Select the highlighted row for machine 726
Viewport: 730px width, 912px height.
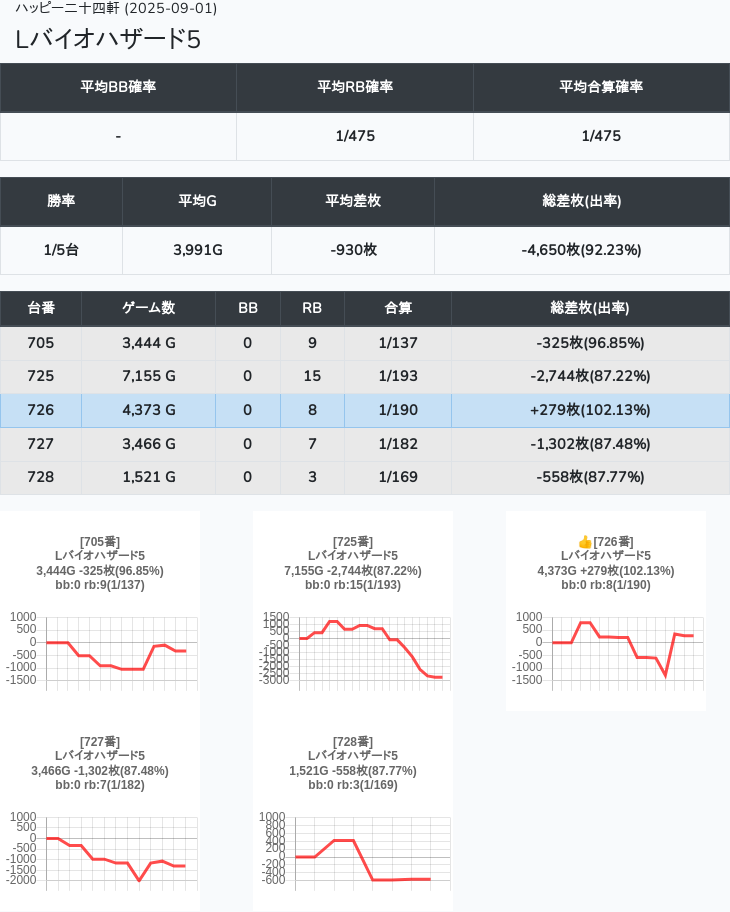364,410
